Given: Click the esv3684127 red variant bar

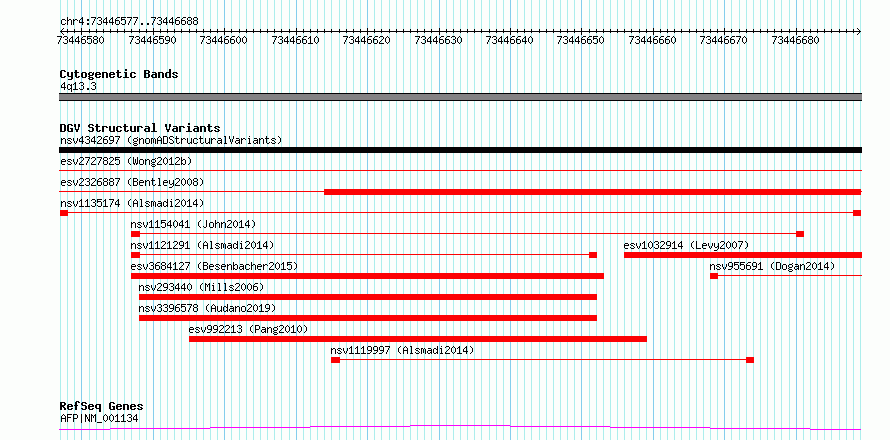Looking at the screenshot, I should (x=367, y=276).
